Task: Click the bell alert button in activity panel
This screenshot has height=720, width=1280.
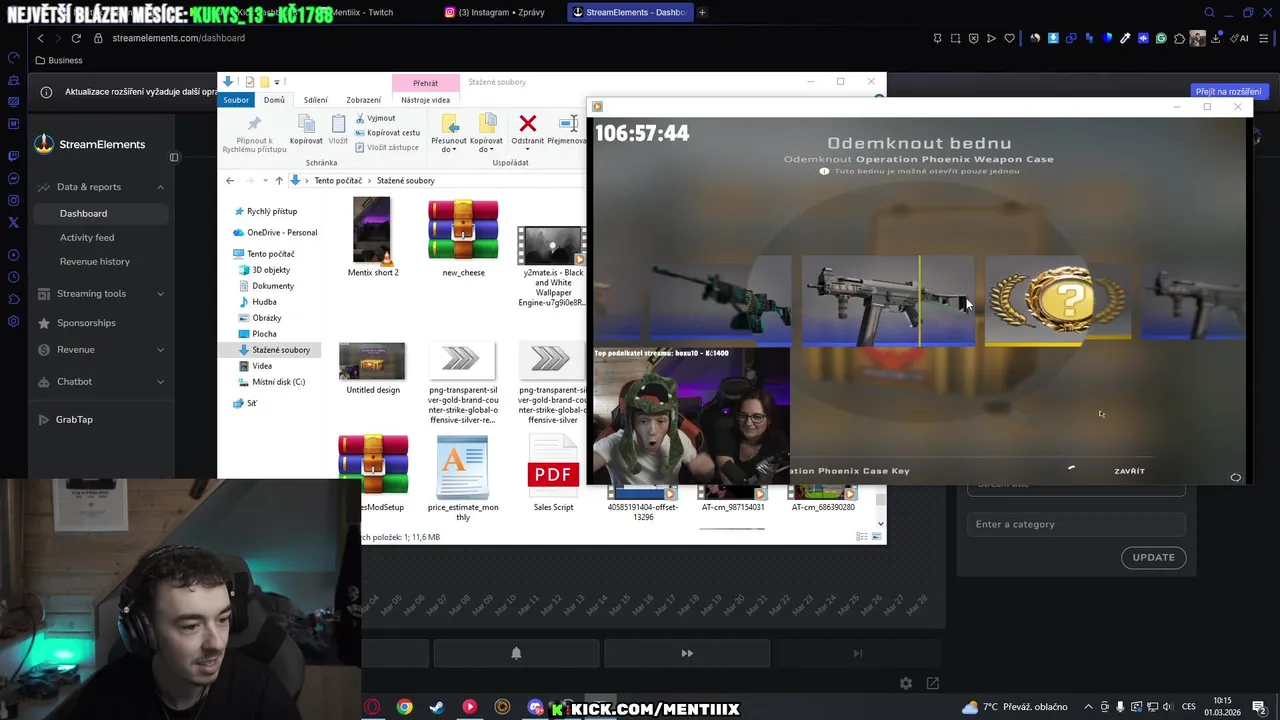Action: point(516,653)
